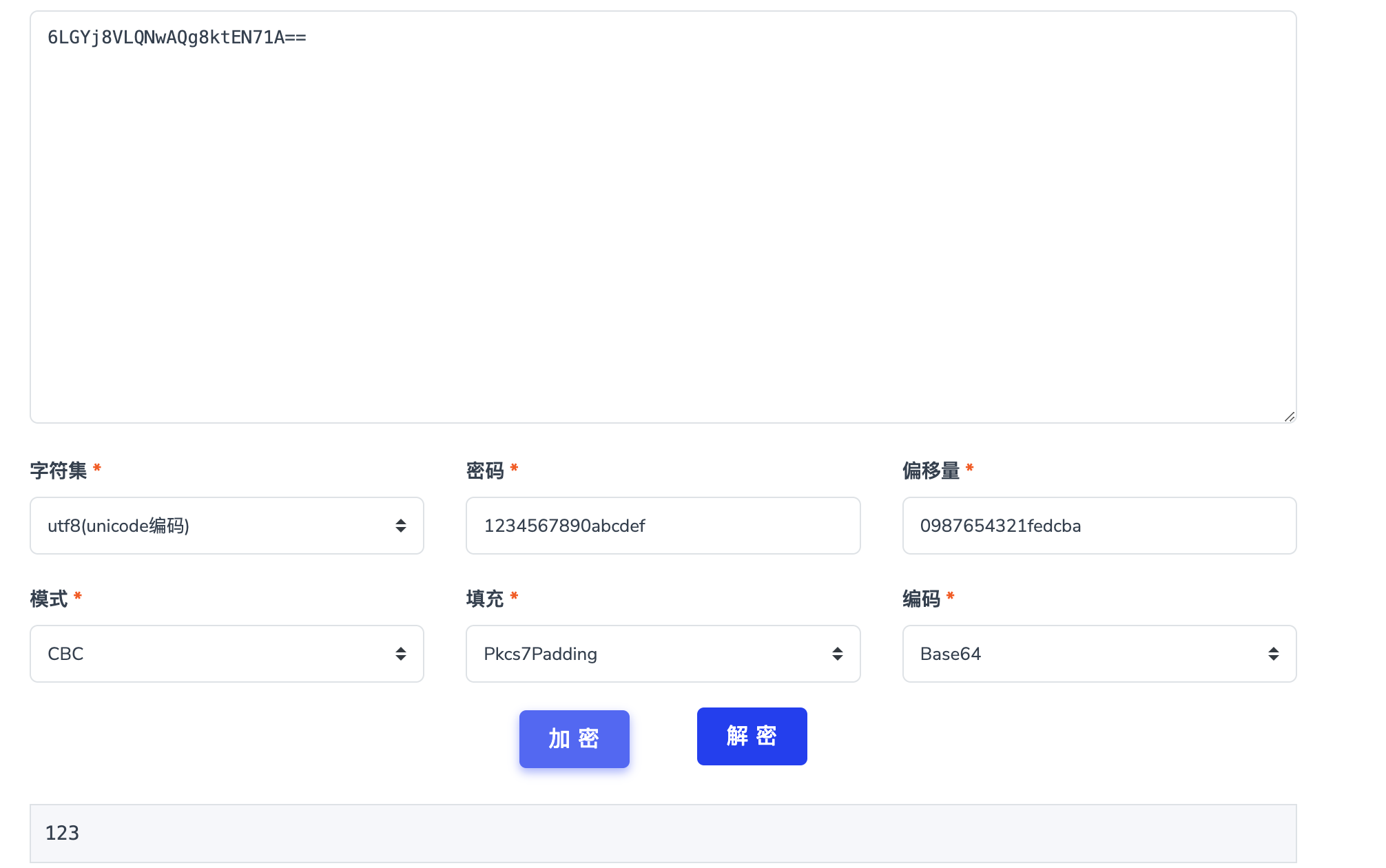Open the Base64 encoding dropdown
The image size is (1386, 868).
point(1099,654)
